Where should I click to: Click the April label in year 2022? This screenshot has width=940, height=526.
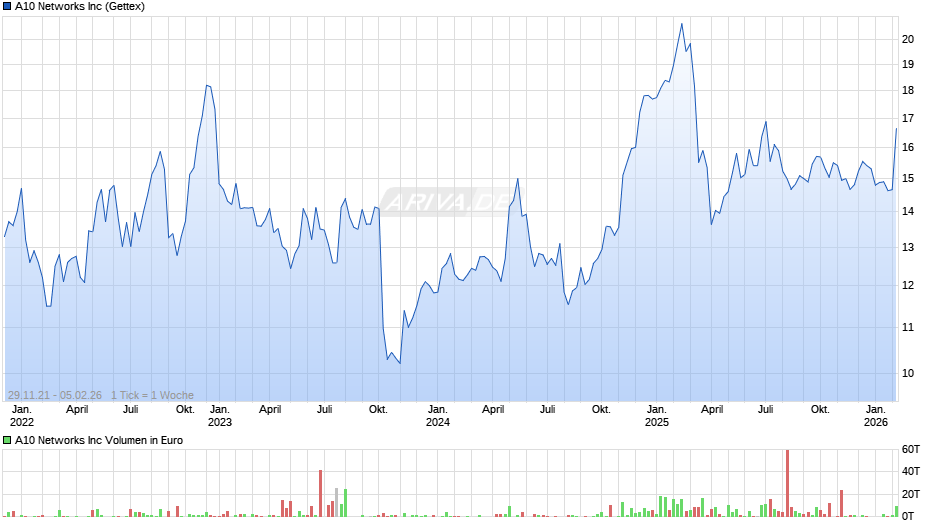77,410
